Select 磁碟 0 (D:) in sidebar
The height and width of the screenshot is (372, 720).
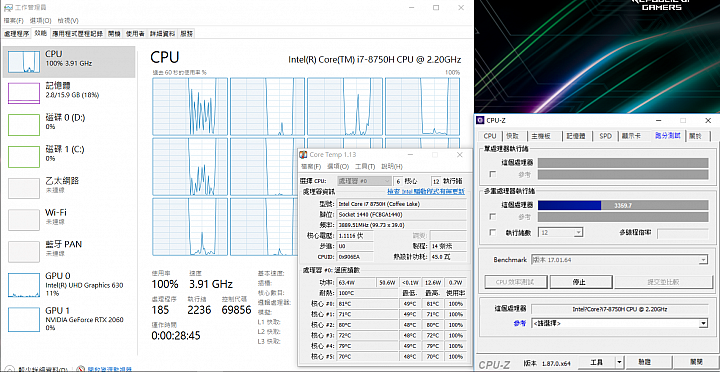point(69,125)
